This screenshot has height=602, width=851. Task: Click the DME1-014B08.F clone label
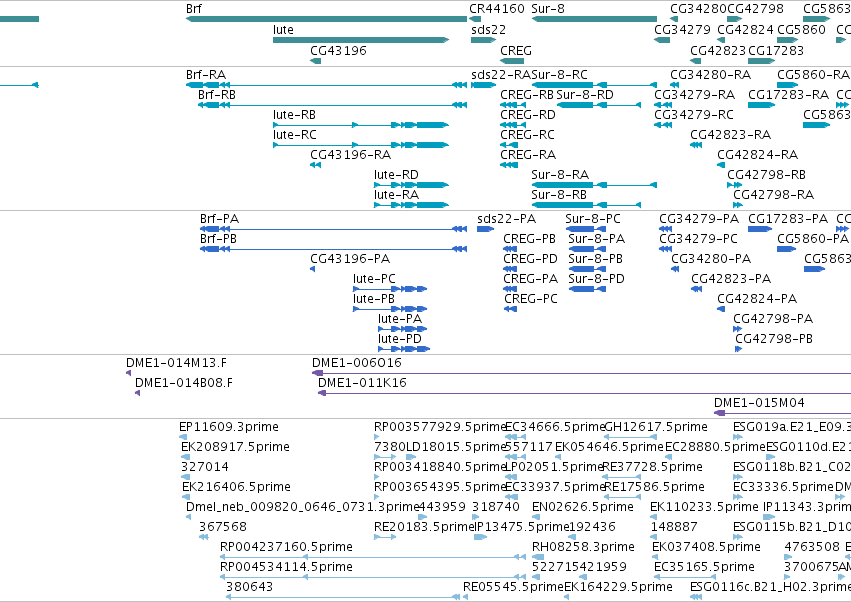pos(183,383)
